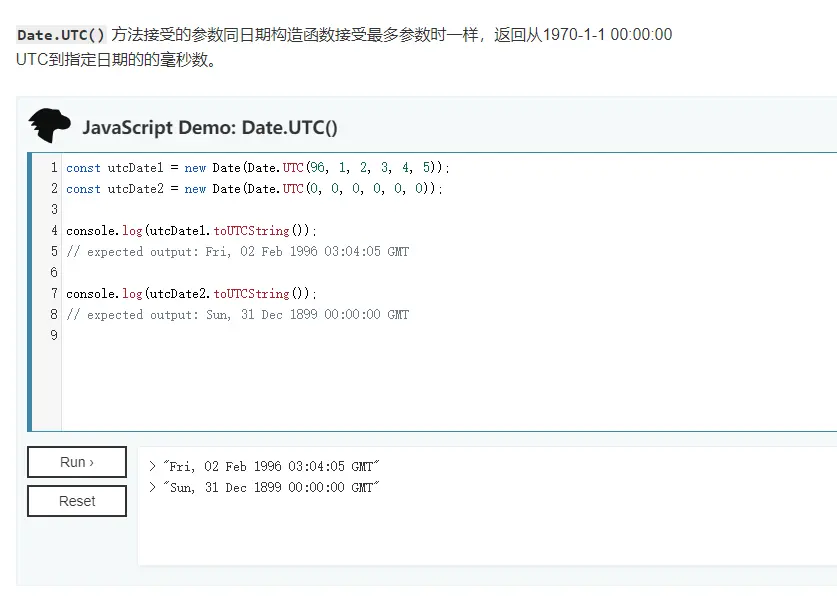Click the Run button
Screen dimensions: 837x597
[x=77, y=462]
